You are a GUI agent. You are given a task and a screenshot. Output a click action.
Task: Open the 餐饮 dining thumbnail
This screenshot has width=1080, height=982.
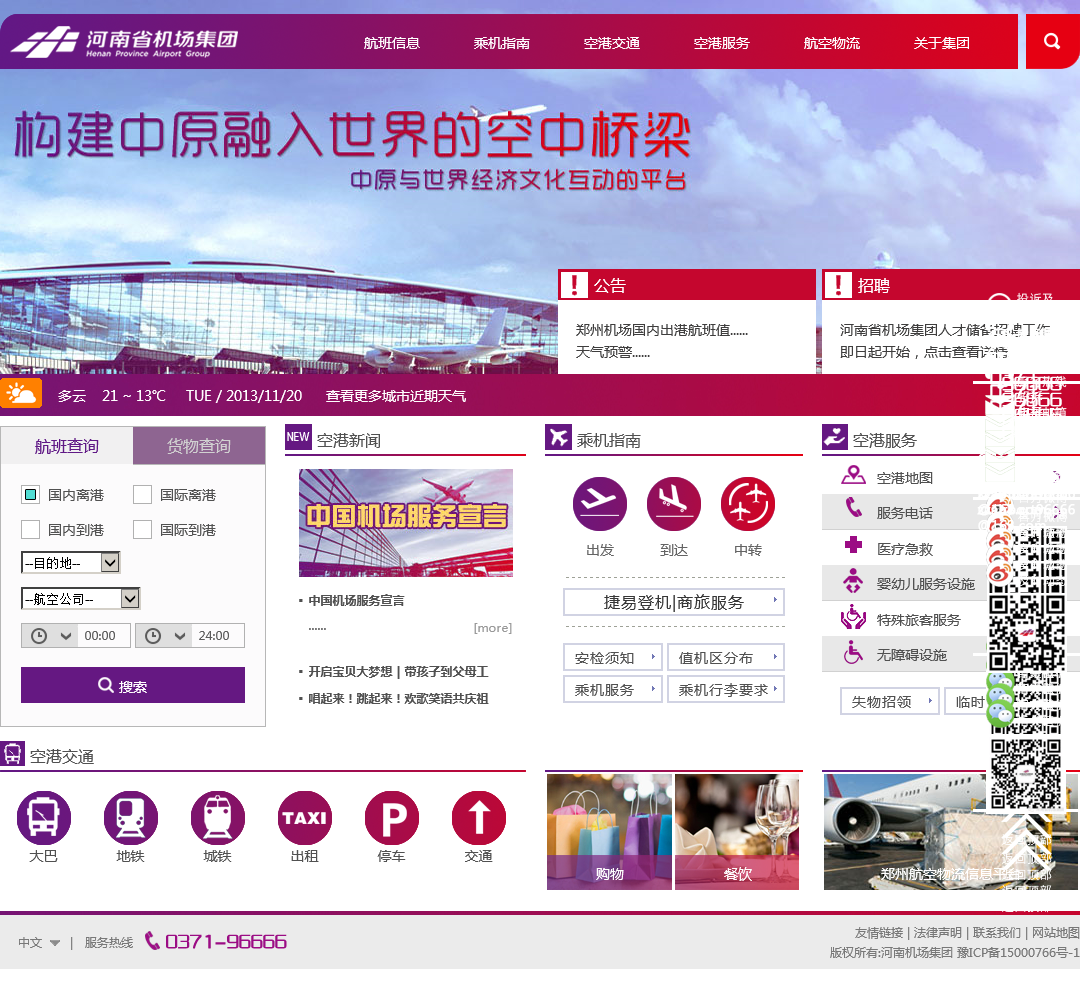pyautogui.click(x=737, y=832)
